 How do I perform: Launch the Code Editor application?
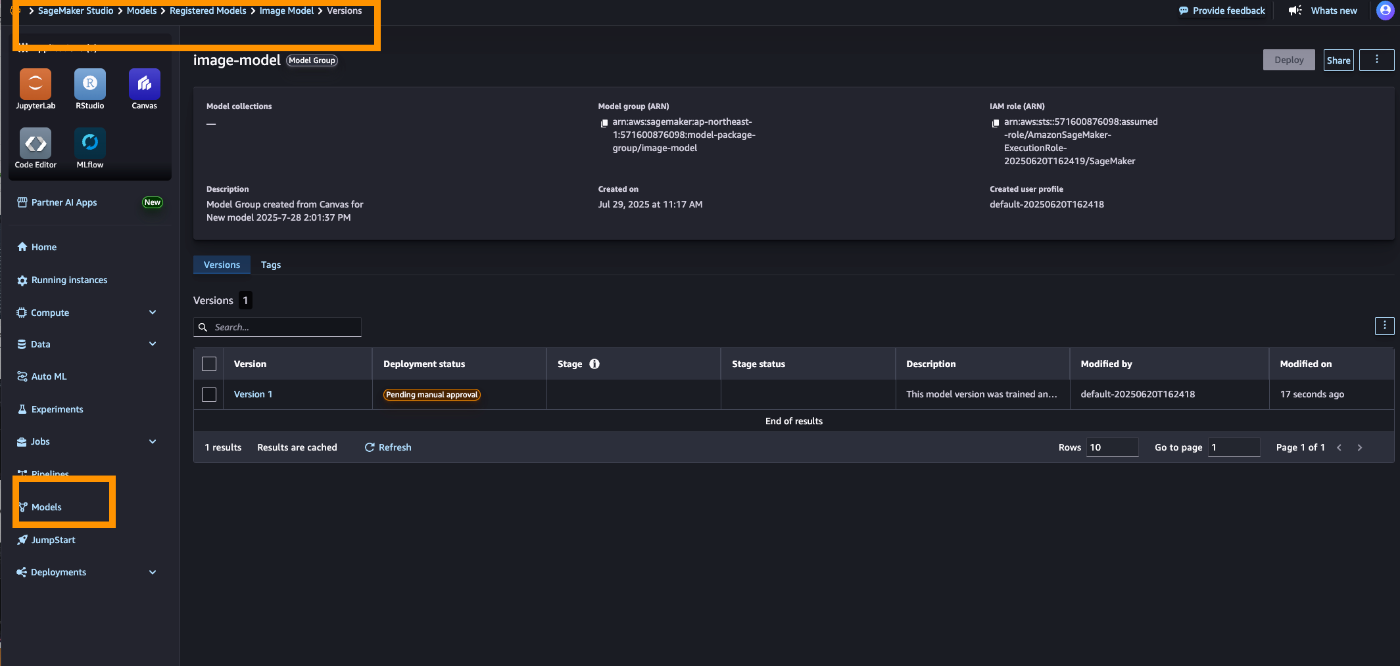36,143
